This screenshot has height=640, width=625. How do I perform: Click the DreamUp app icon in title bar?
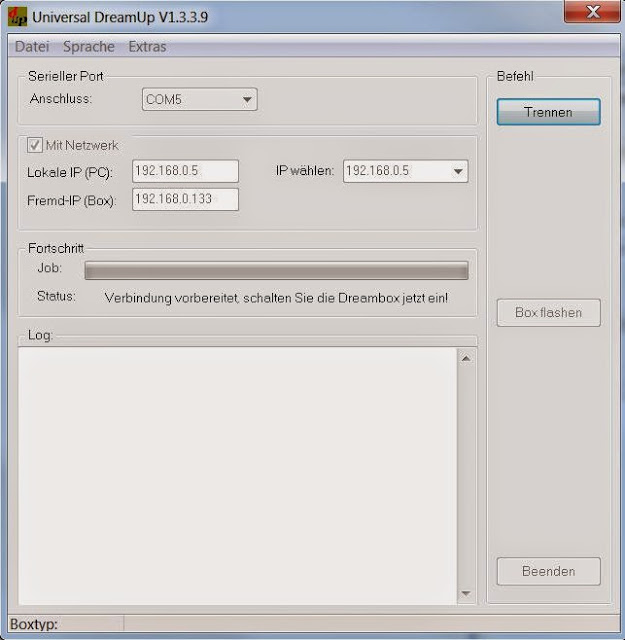[x=17, y=17]
